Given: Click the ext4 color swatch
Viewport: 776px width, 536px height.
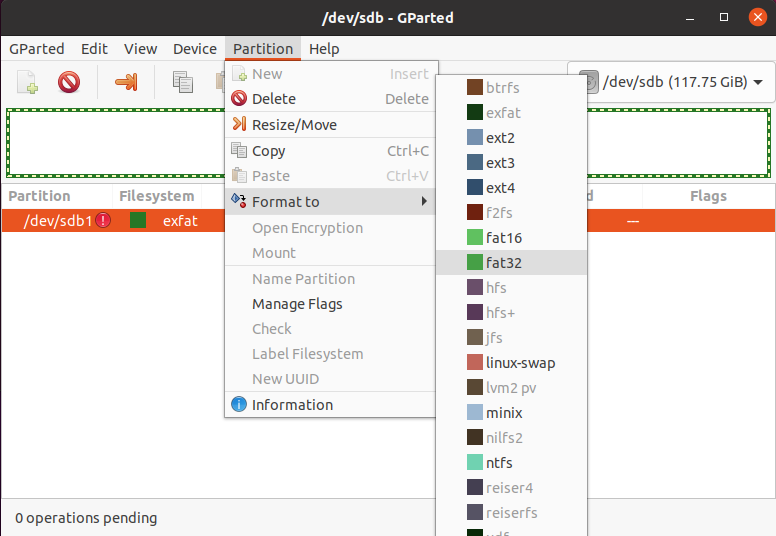Looking at the screenshot, I should point(475,188).
